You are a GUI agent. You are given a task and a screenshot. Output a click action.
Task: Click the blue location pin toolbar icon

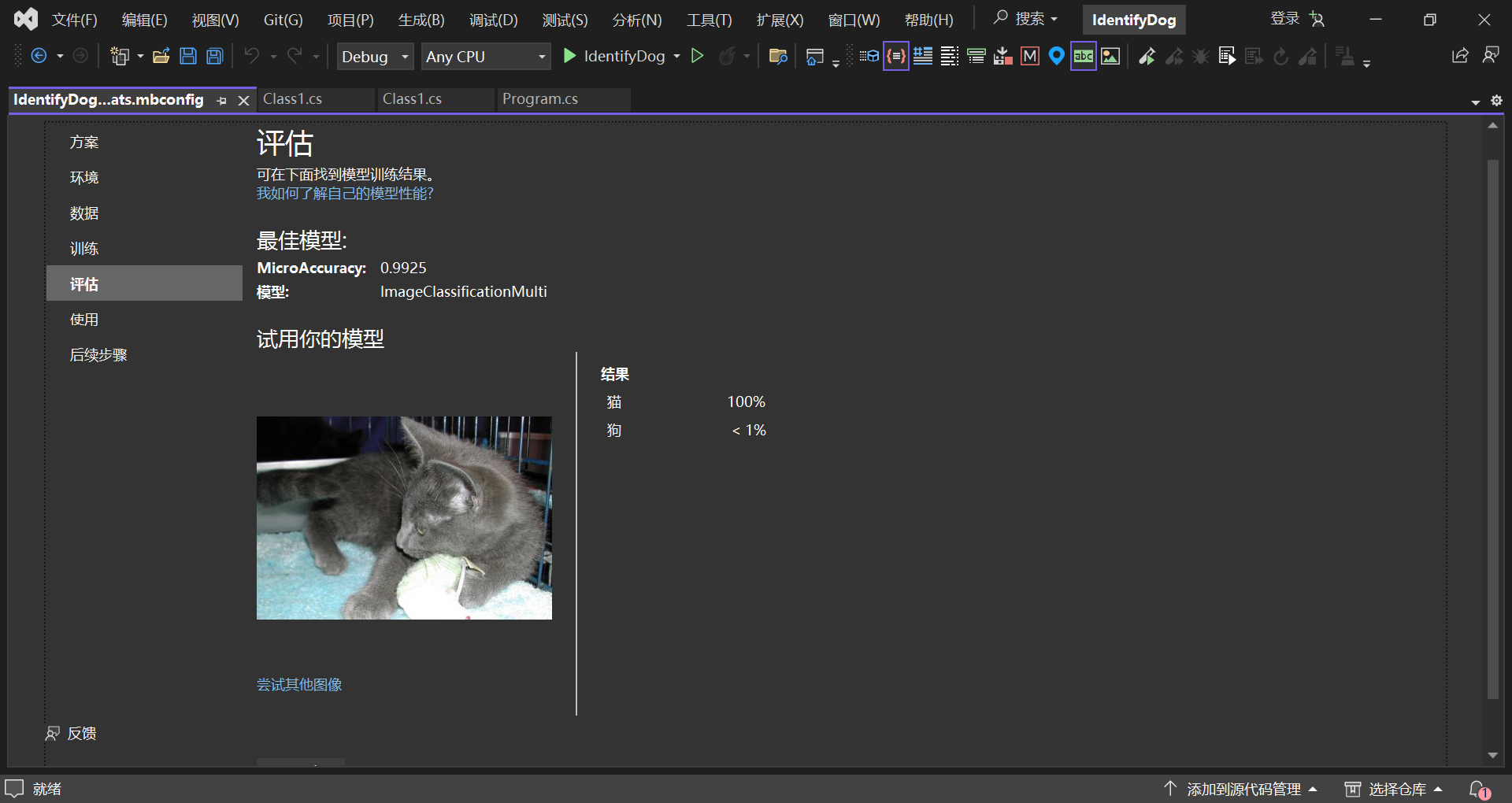[x=1057, y=56]
